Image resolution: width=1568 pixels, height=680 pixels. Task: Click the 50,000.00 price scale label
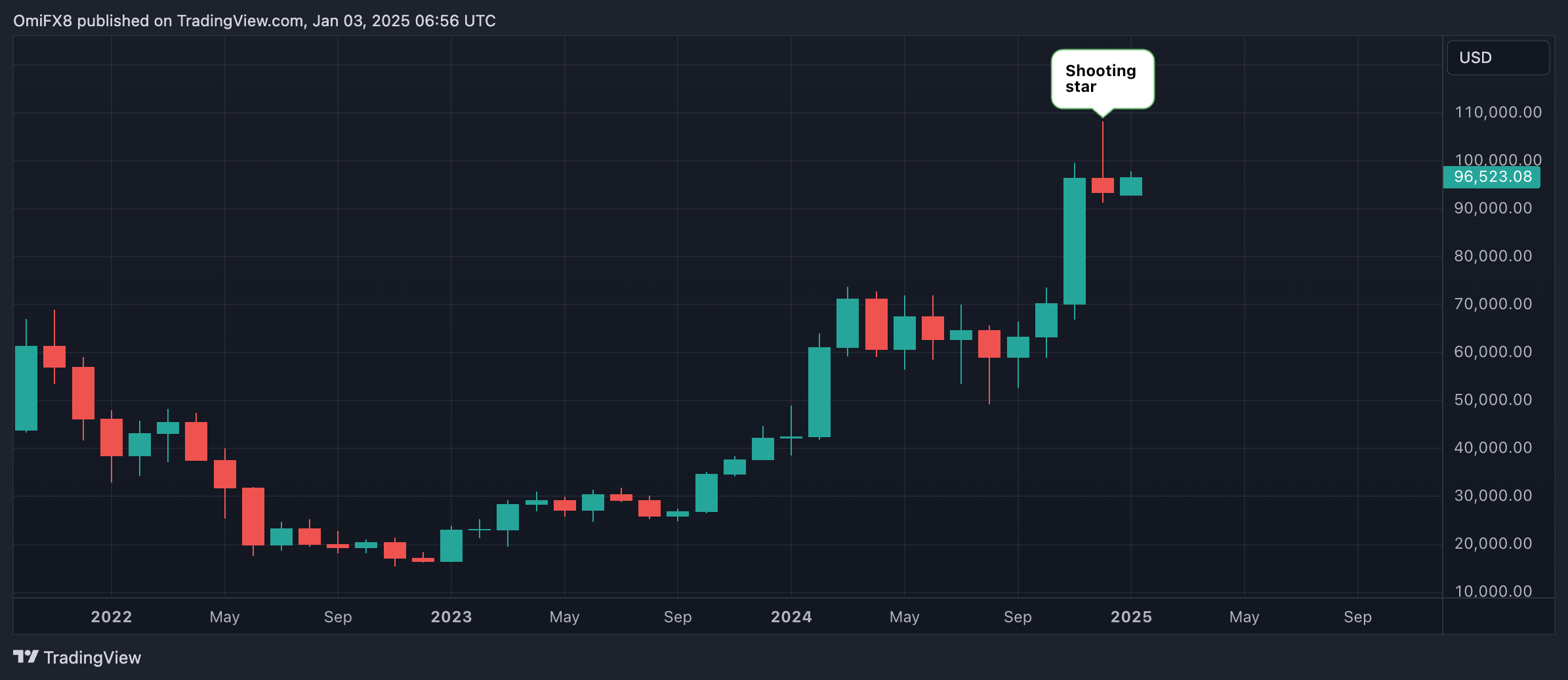pyautogui.click(x=1493, y=400)
